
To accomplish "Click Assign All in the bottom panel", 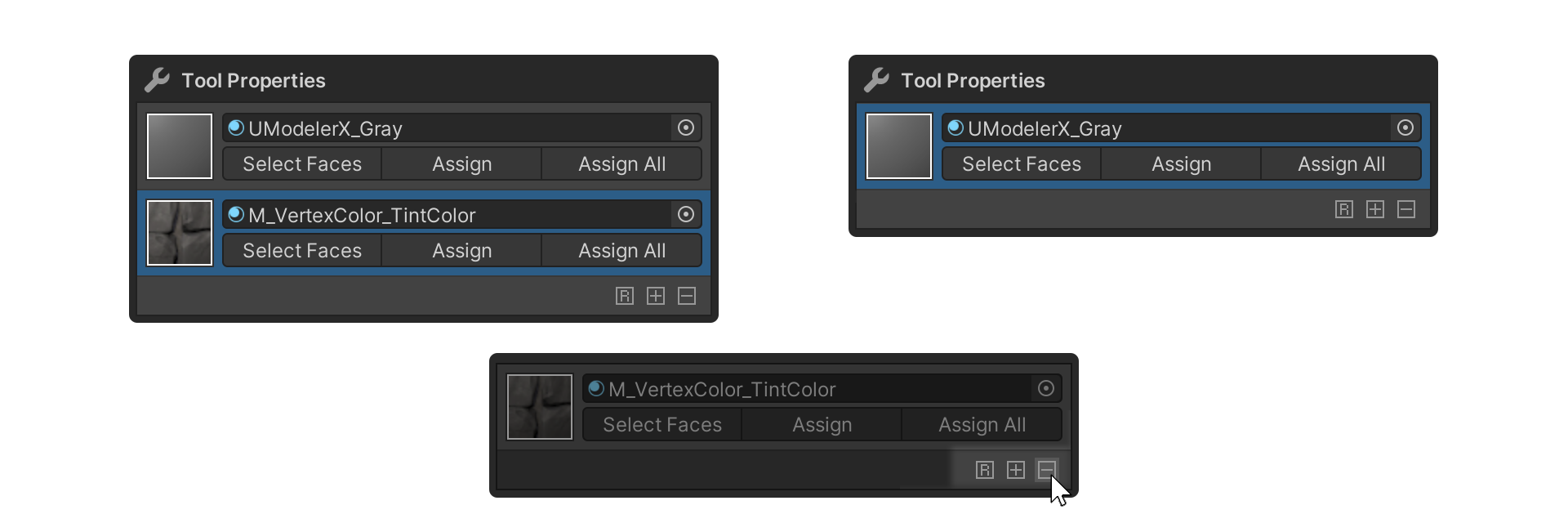I will point(982,425).
